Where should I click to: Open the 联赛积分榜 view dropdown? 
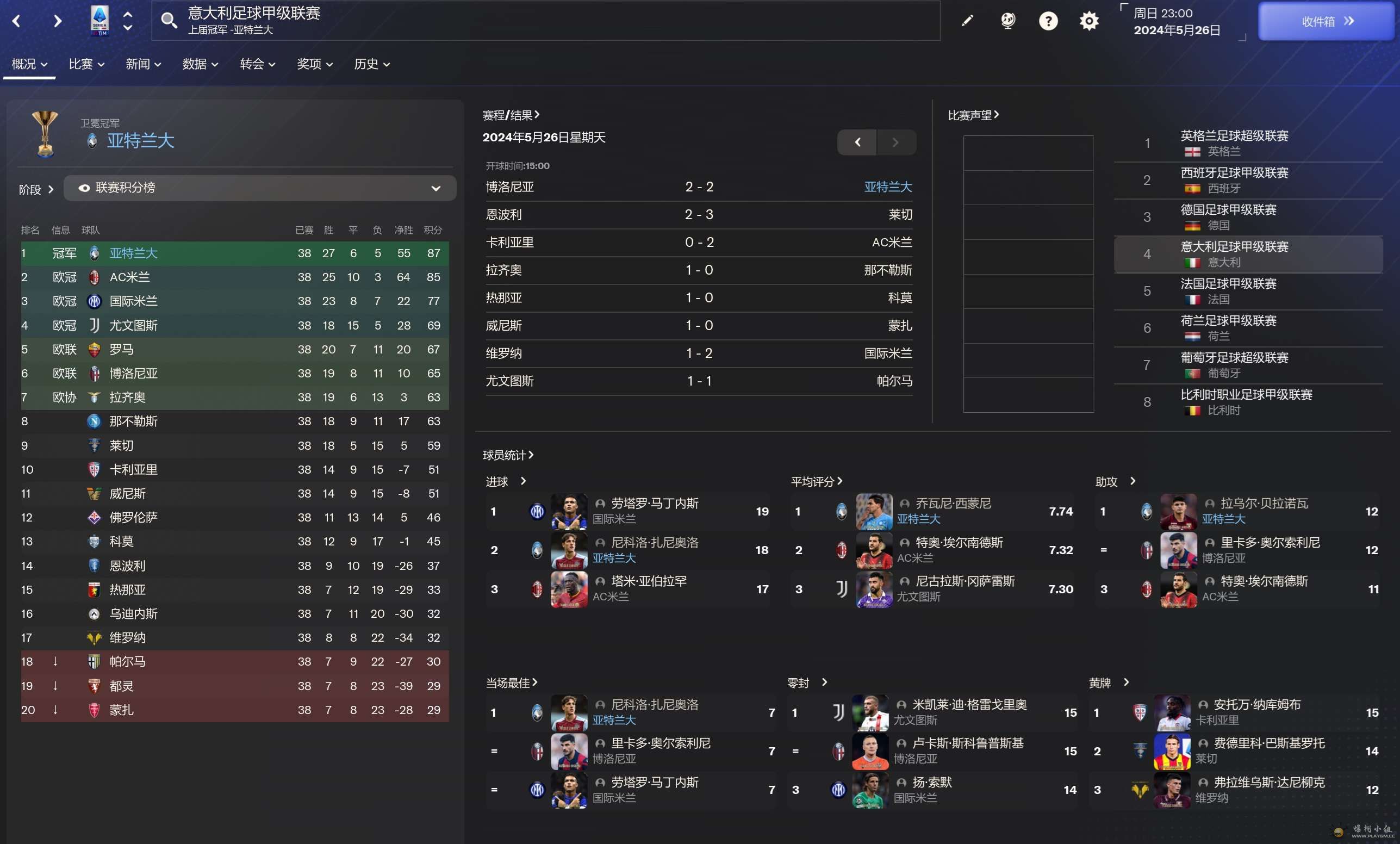click(260, 188)
